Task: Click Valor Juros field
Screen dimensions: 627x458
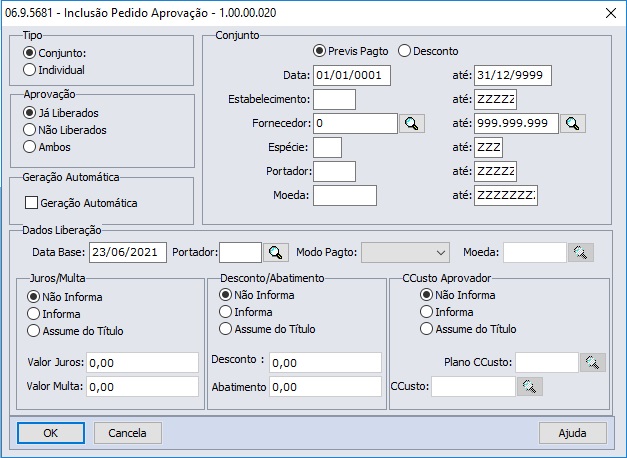Action: (x=142, y=363)
